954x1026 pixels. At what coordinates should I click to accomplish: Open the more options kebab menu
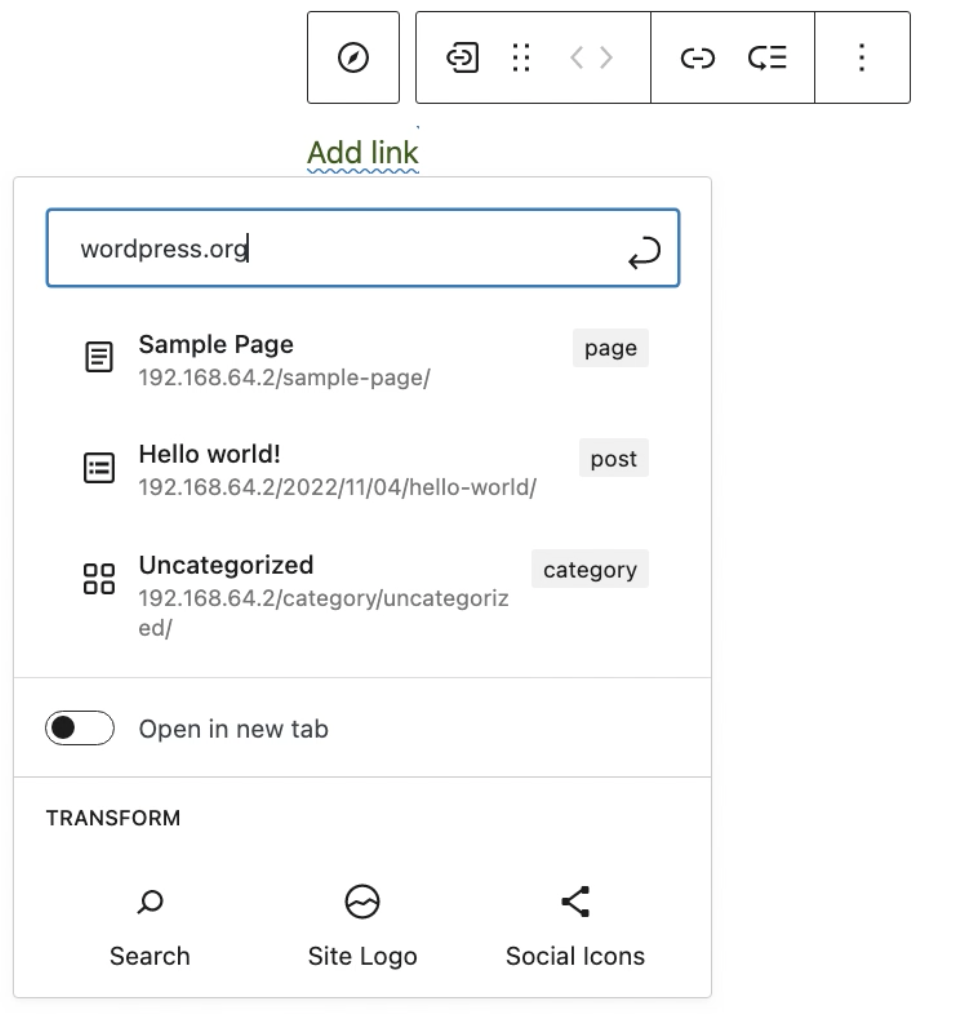[861, 57]
